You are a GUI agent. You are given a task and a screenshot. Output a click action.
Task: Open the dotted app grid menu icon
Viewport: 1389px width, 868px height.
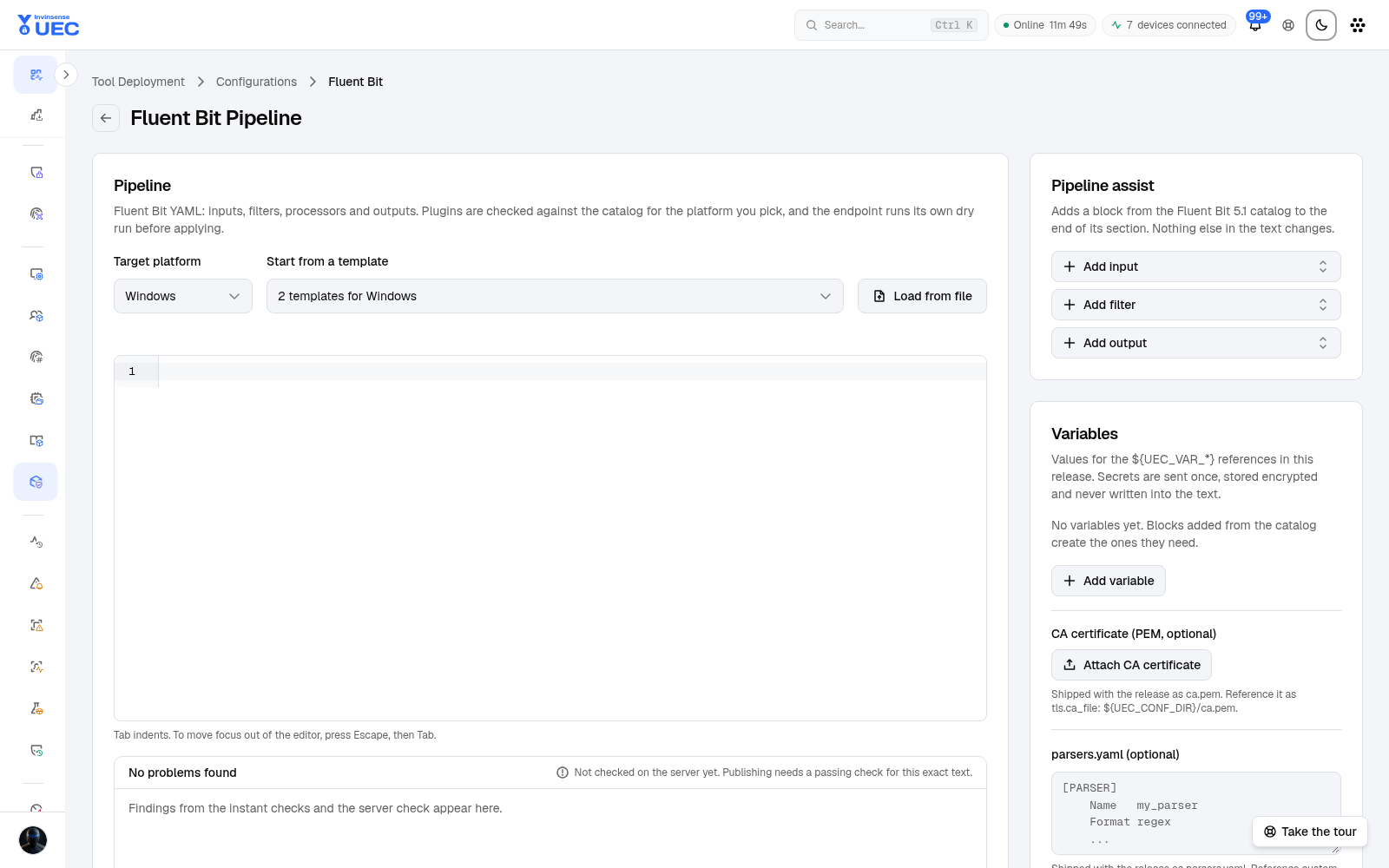[1358, 25]
